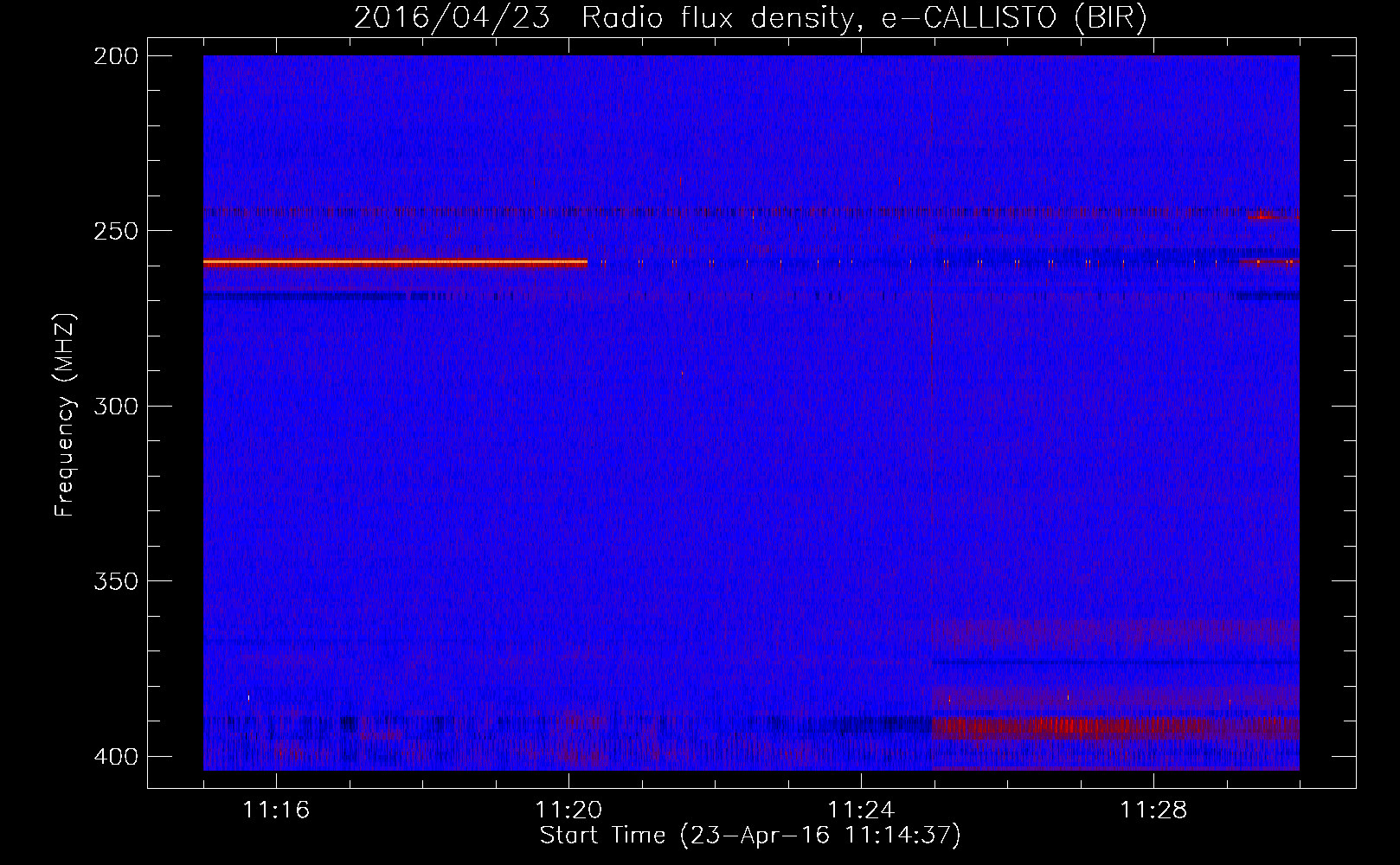Click the 400 frequency tick label

click(115, 756)
